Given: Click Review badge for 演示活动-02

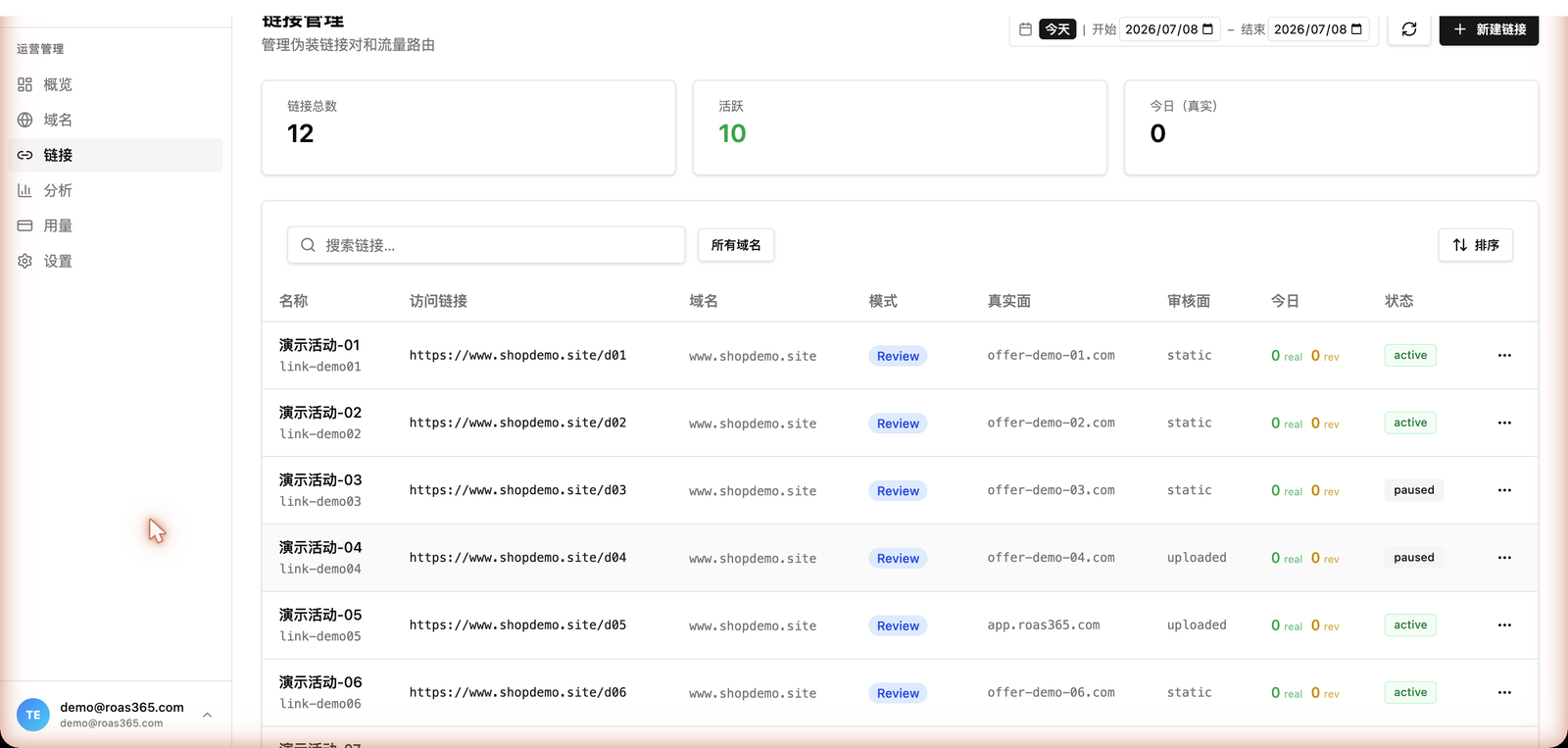Looking at the screenshot, I should click(x=898, y=424).
